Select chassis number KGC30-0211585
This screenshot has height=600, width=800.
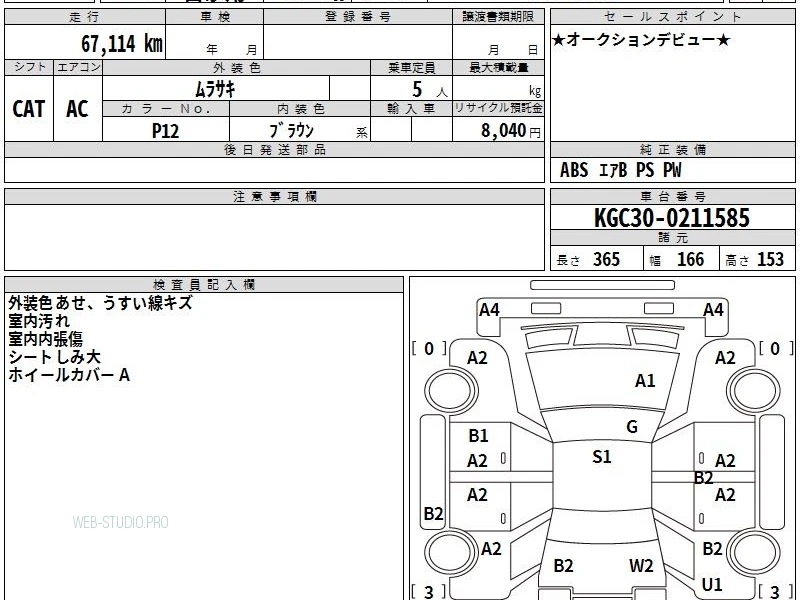pyautogui.click(x=672, y=218)
